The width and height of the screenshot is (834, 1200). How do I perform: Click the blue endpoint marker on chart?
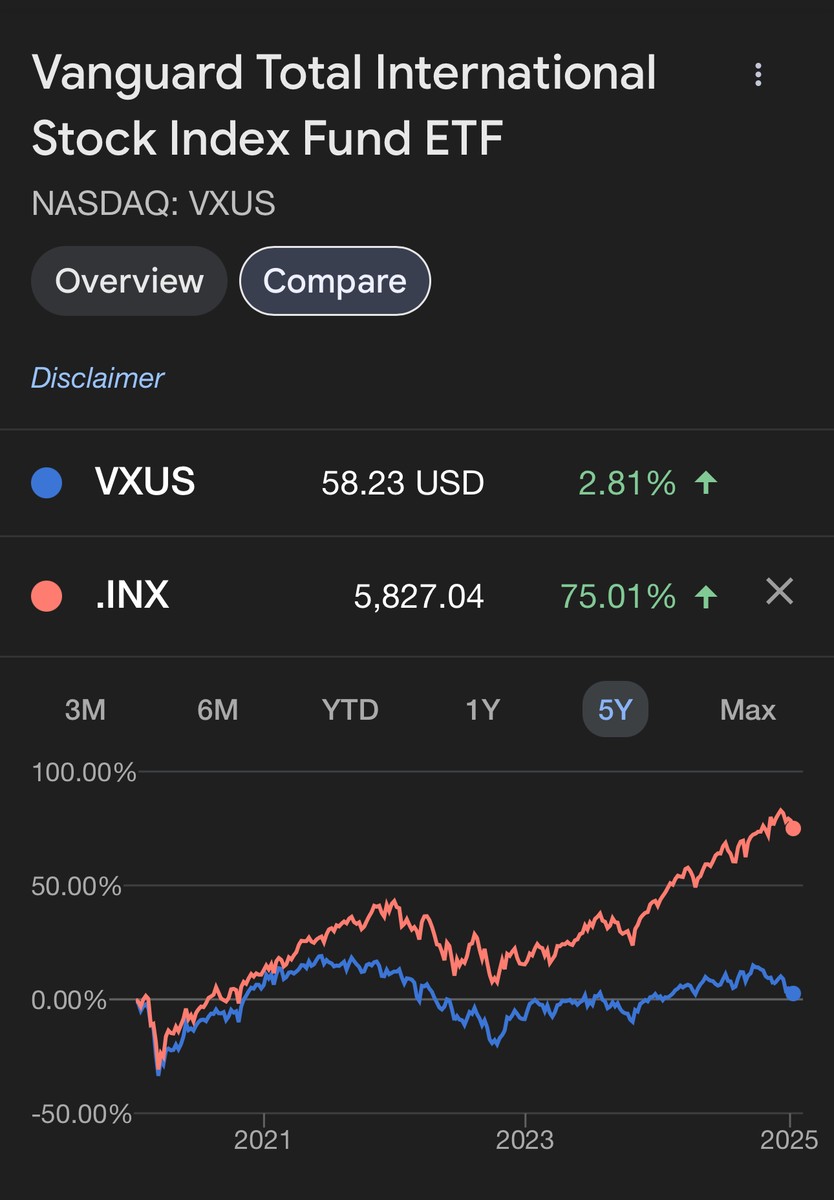point(793,993)
